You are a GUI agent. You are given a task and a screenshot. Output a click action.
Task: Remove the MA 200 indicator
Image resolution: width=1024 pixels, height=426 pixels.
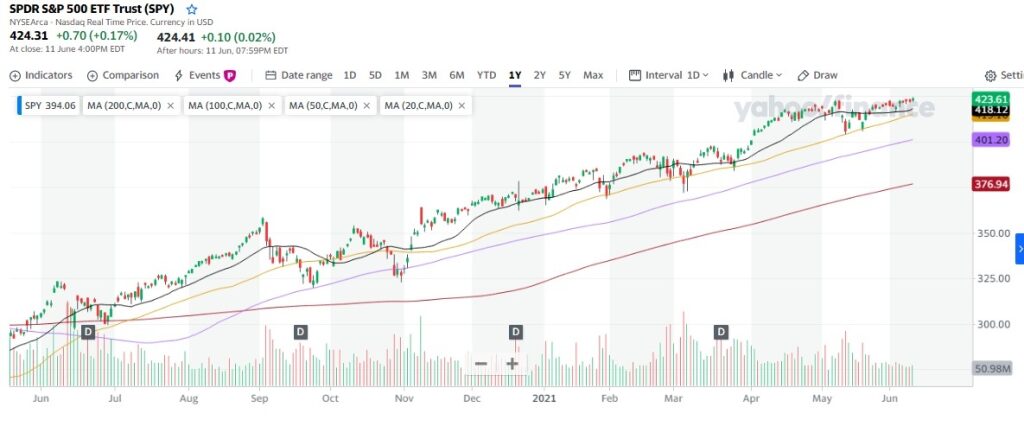[171, 105]
